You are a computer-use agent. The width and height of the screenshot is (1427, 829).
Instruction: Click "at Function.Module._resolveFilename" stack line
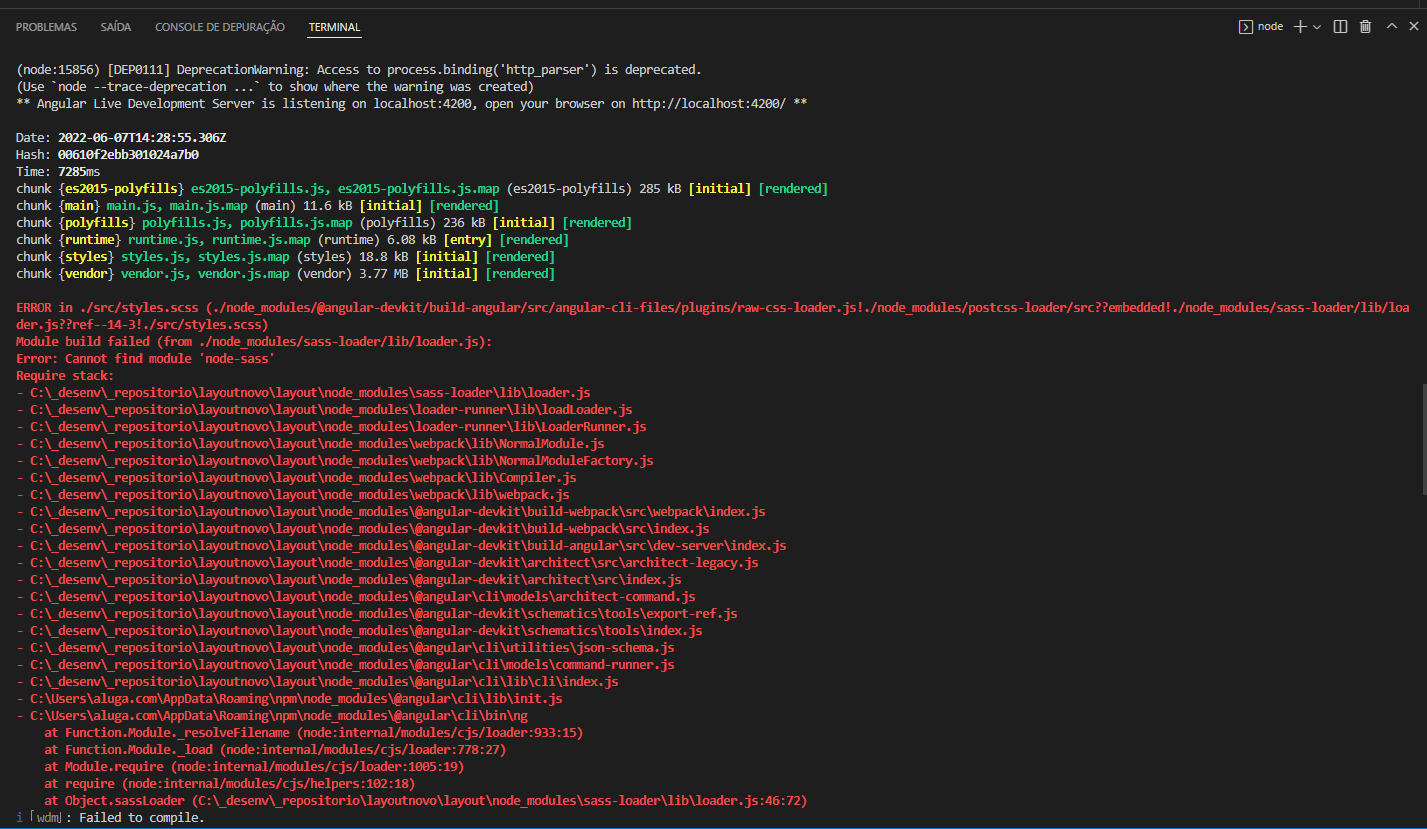pos(314,733)
